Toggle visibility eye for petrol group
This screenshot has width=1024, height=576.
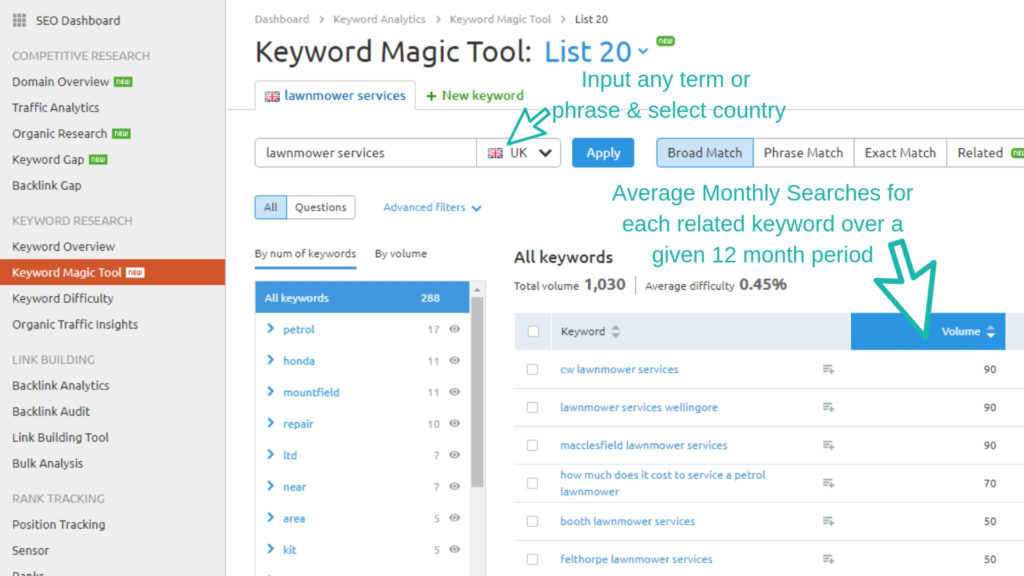pos(455,329)
